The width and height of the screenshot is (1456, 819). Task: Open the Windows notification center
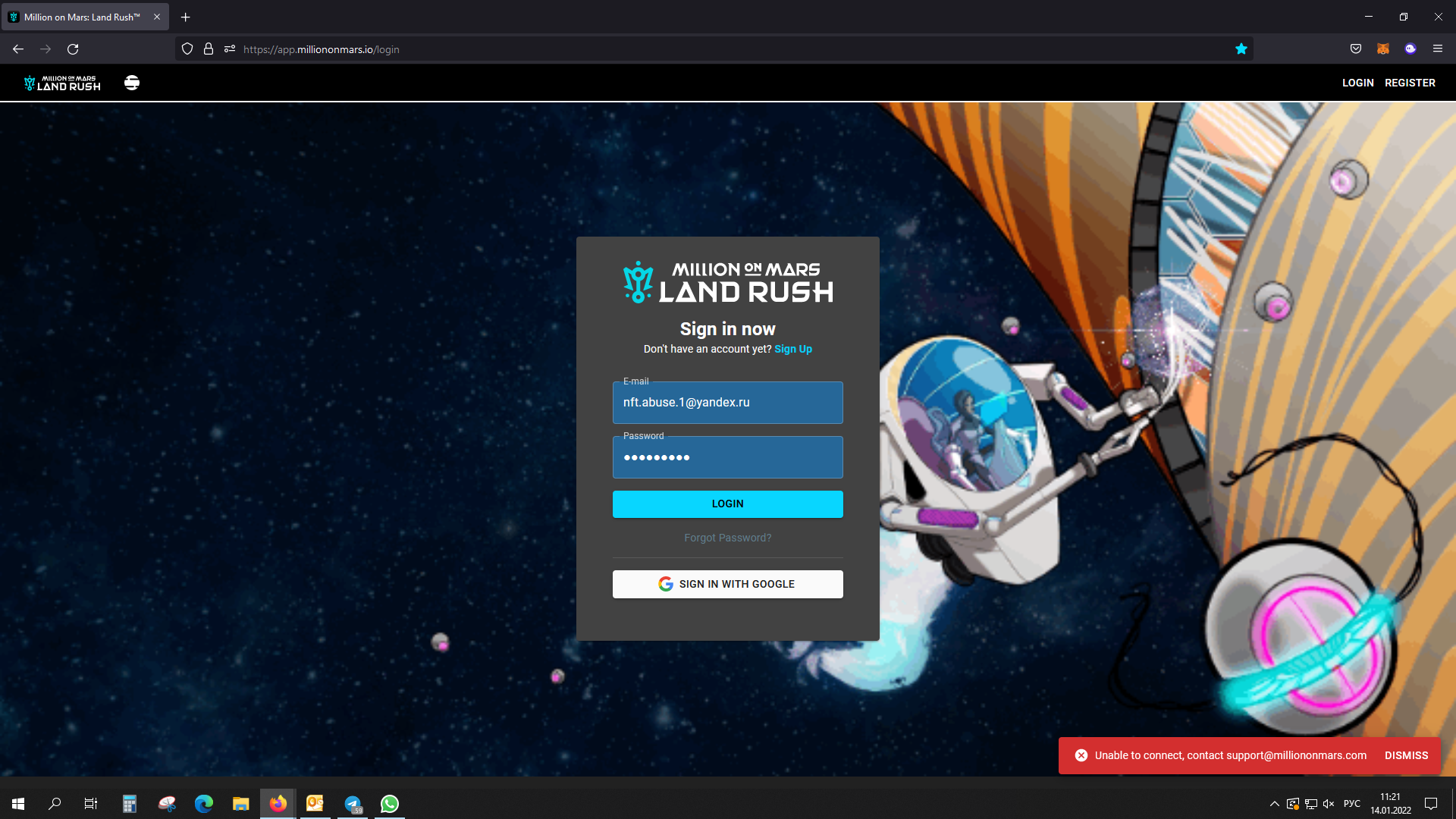(1431, 804)
